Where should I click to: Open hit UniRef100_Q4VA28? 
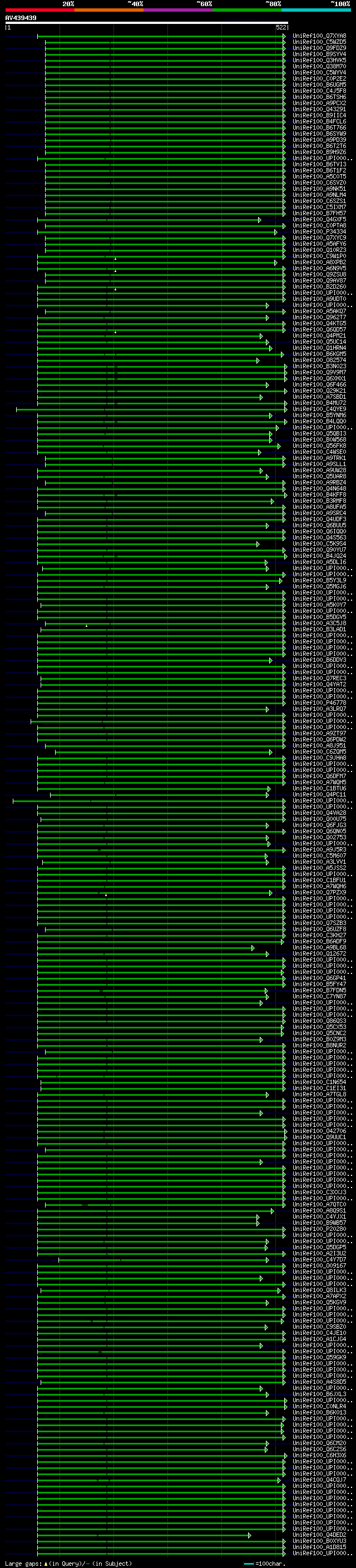click(x=319, y=813)
